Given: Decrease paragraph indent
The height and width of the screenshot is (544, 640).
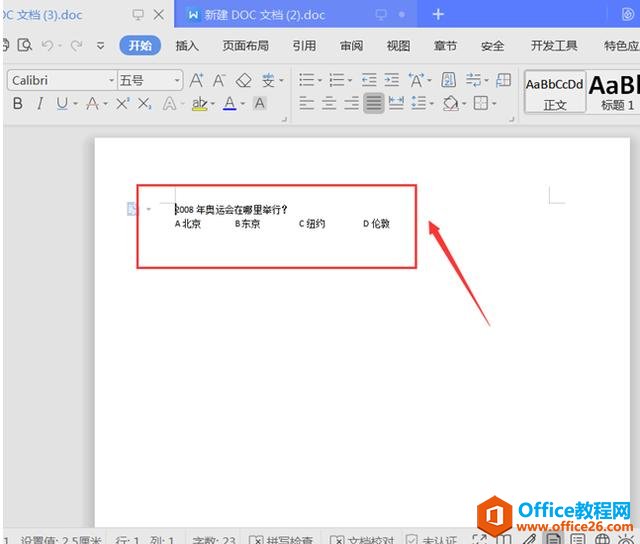Looking at the screenshot, I should (369, 80).
